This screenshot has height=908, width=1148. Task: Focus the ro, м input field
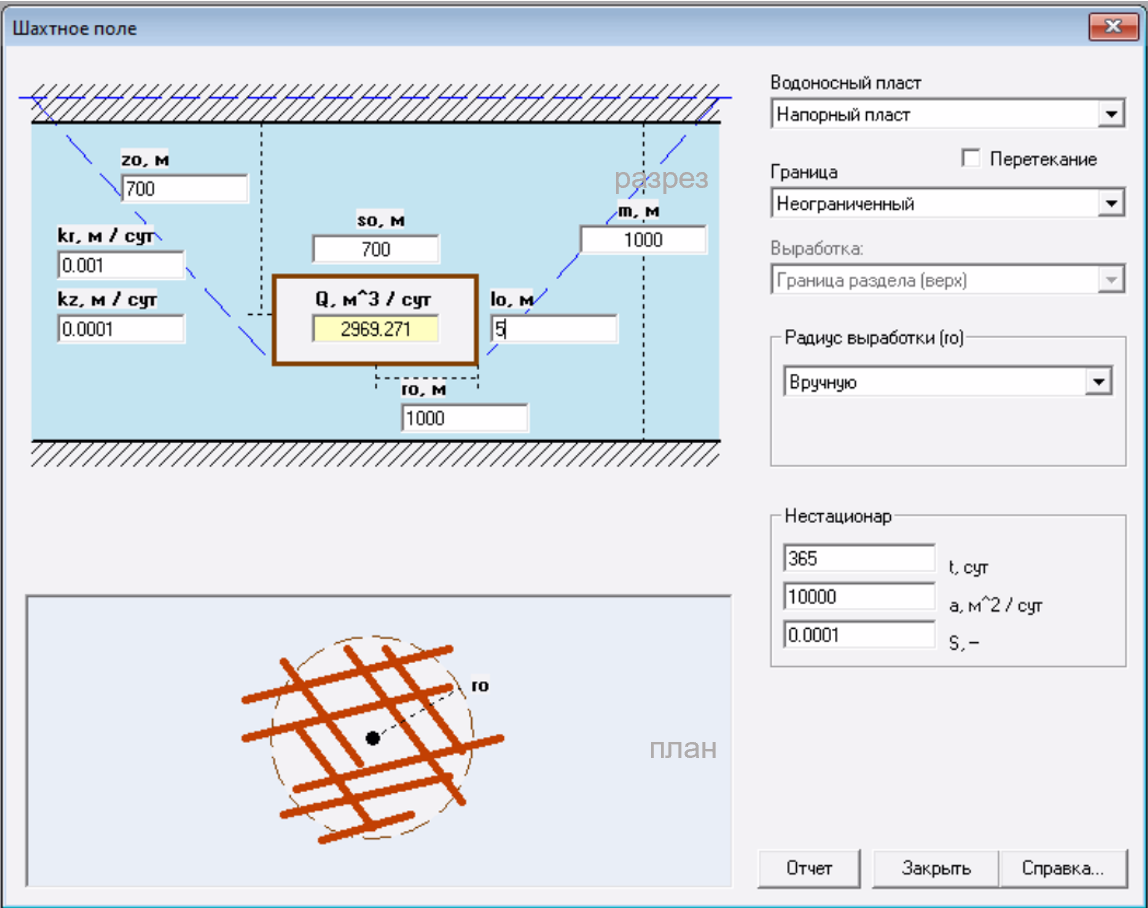[x=464, y=418]
